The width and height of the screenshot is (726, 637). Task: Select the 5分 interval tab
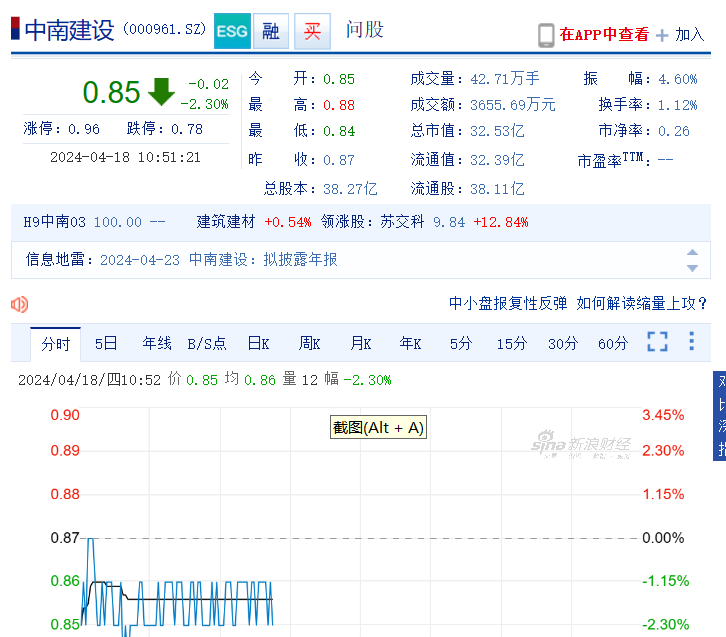point(461,343)
